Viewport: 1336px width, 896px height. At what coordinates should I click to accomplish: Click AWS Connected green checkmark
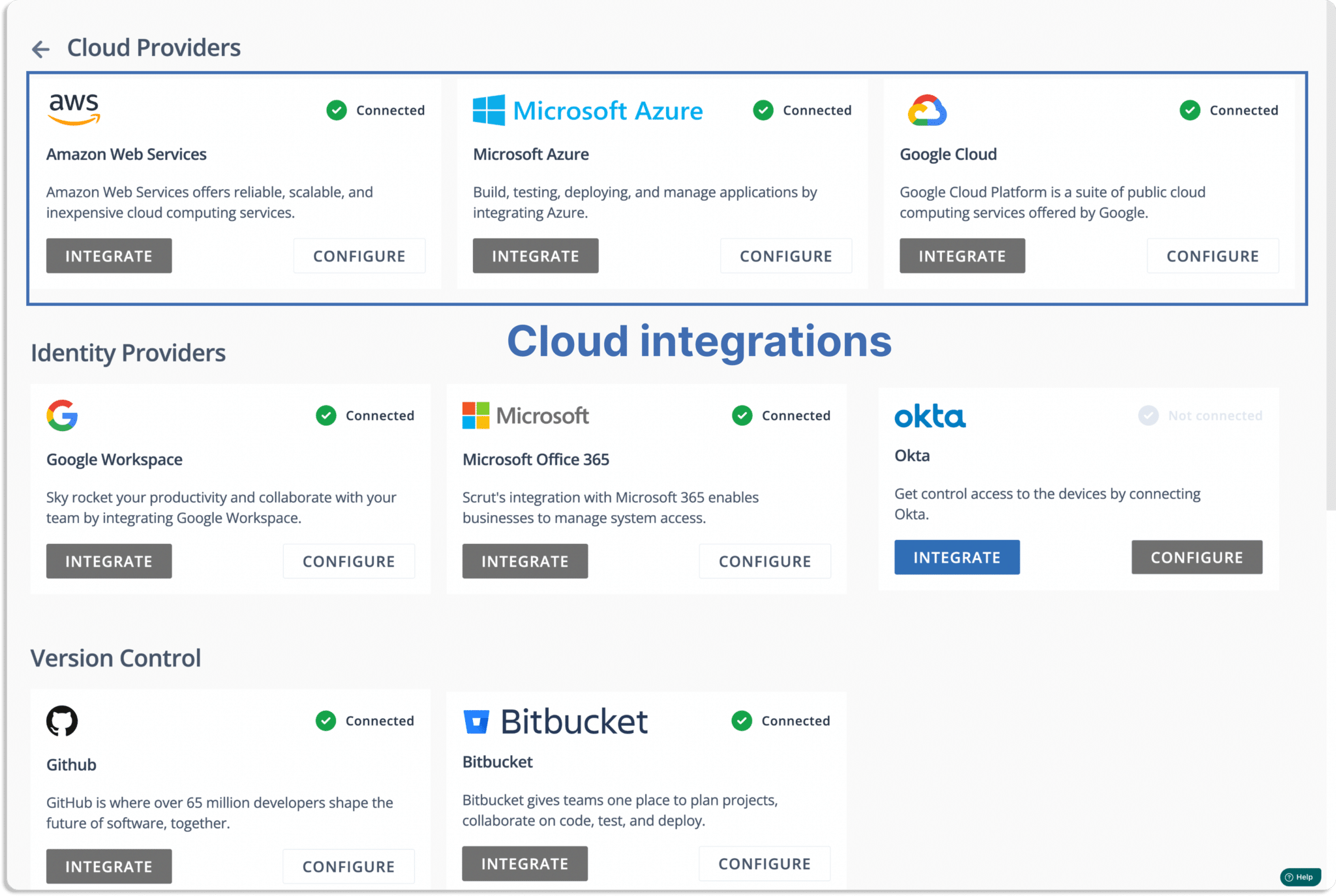[x=337, y=110]
